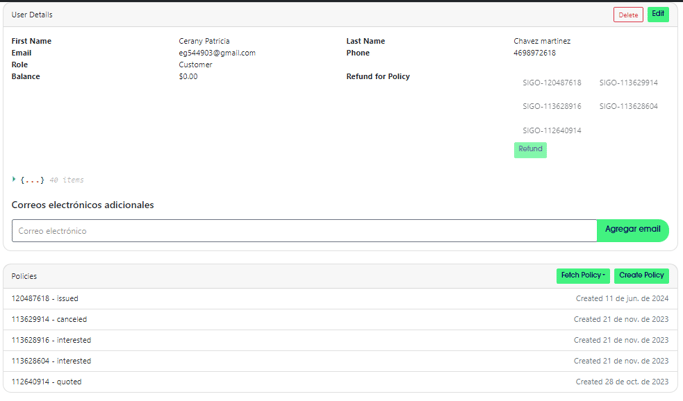The image size is (683, 401).
Task: Expand the collapsed 40 items object
Action: [14, 180]
